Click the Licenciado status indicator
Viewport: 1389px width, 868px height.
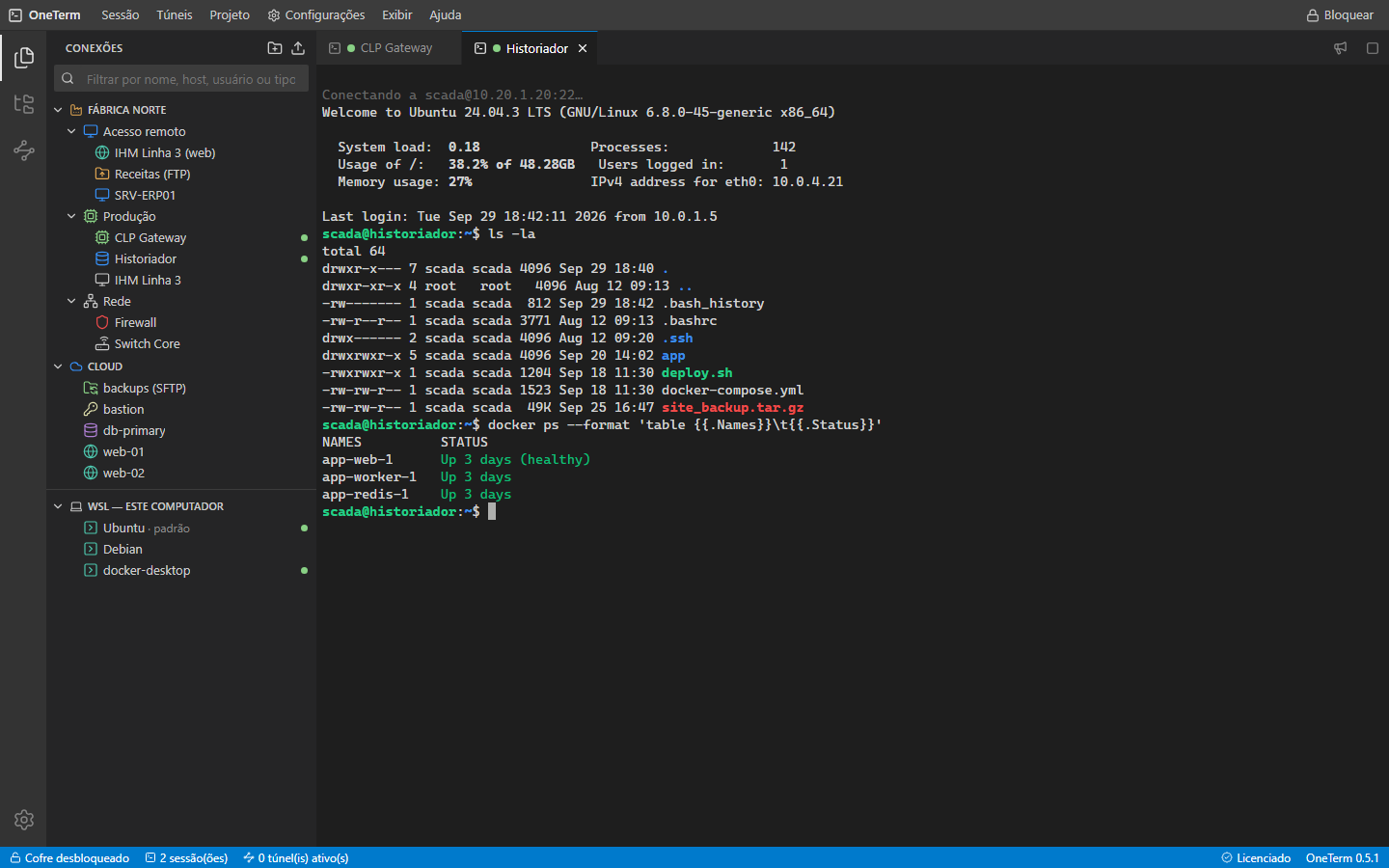point(1256,858)
